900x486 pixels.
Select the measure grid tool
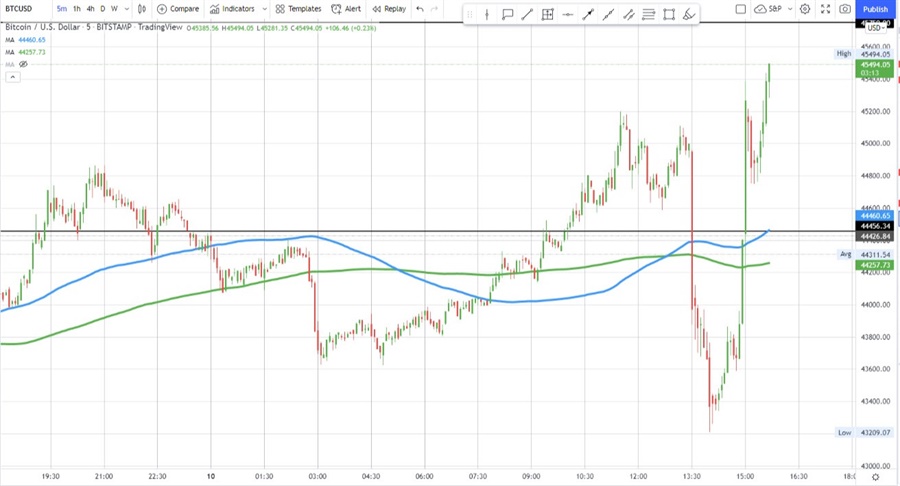[548, 15]
